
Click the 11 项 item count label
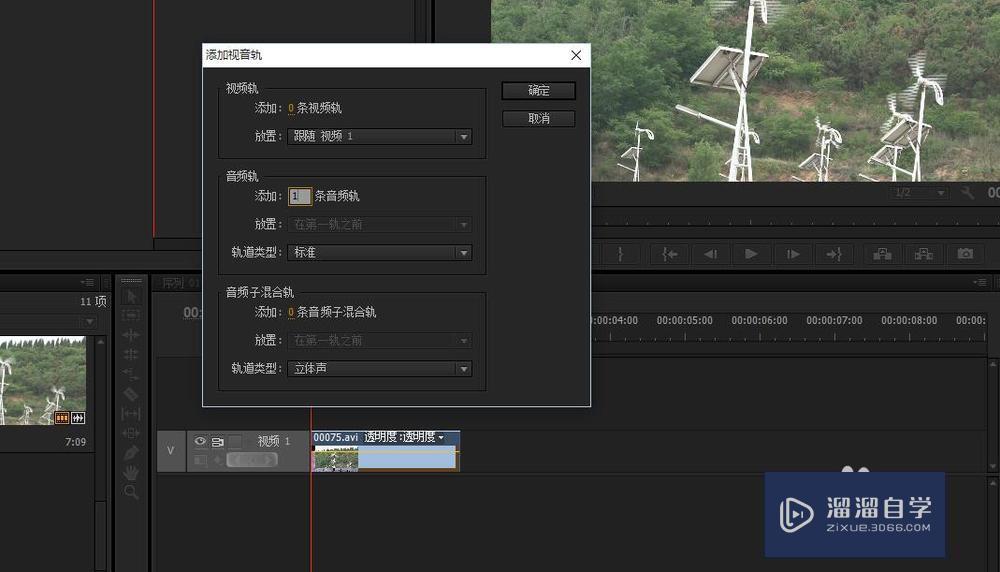(93, 301)
